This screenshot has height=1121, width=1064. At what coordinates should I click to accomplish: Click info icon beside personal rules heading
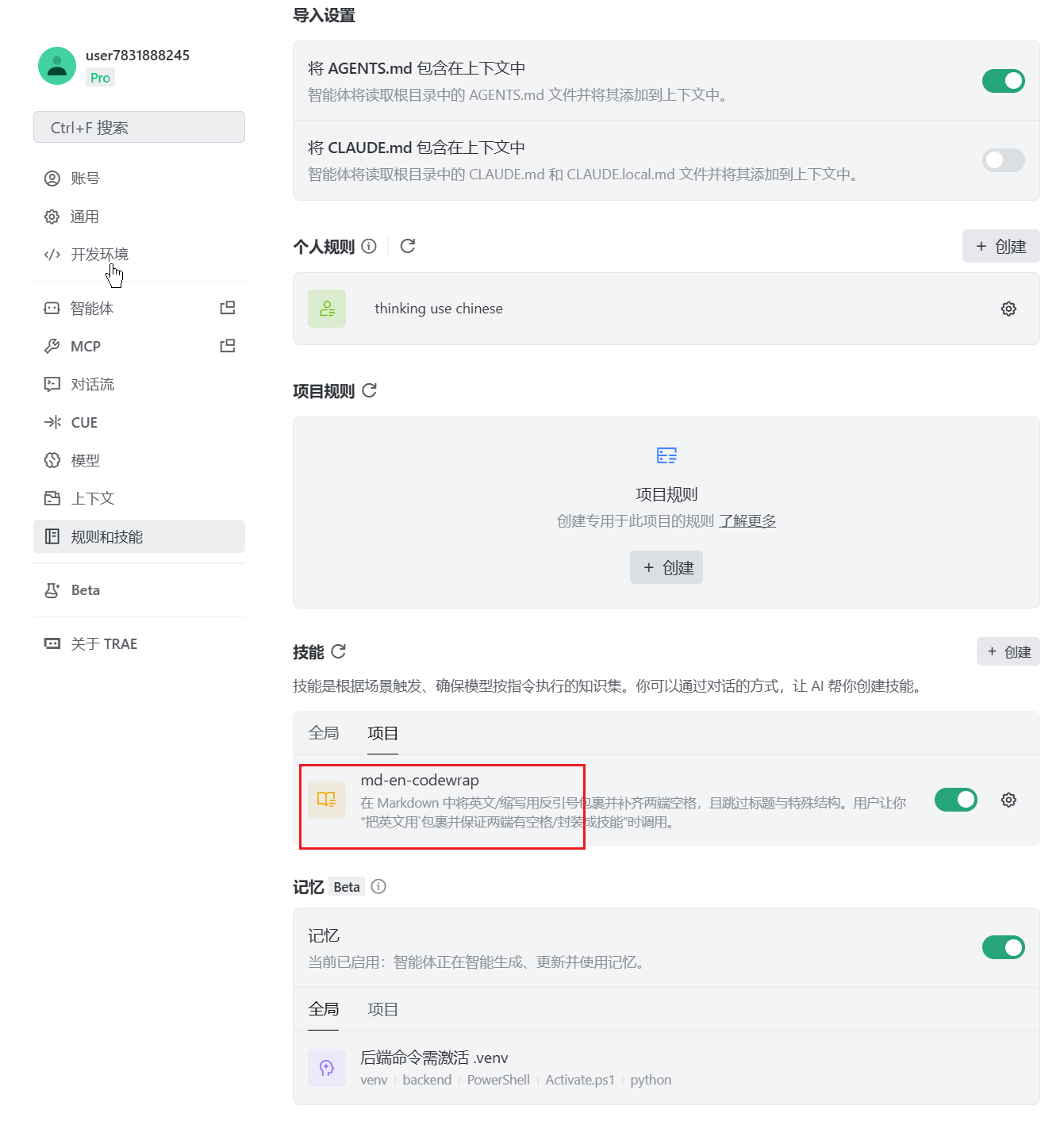369,246
